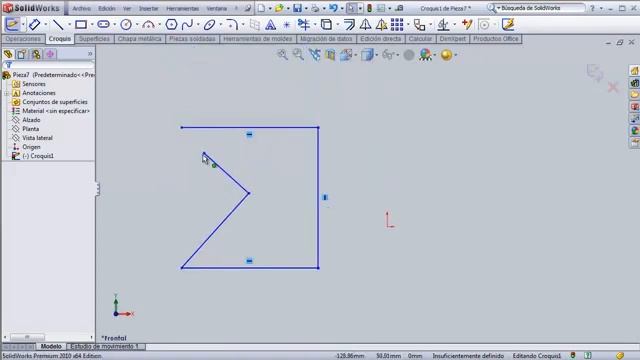Click the Zoom to Area icon
640x360 pixels.
pos(298,54)
